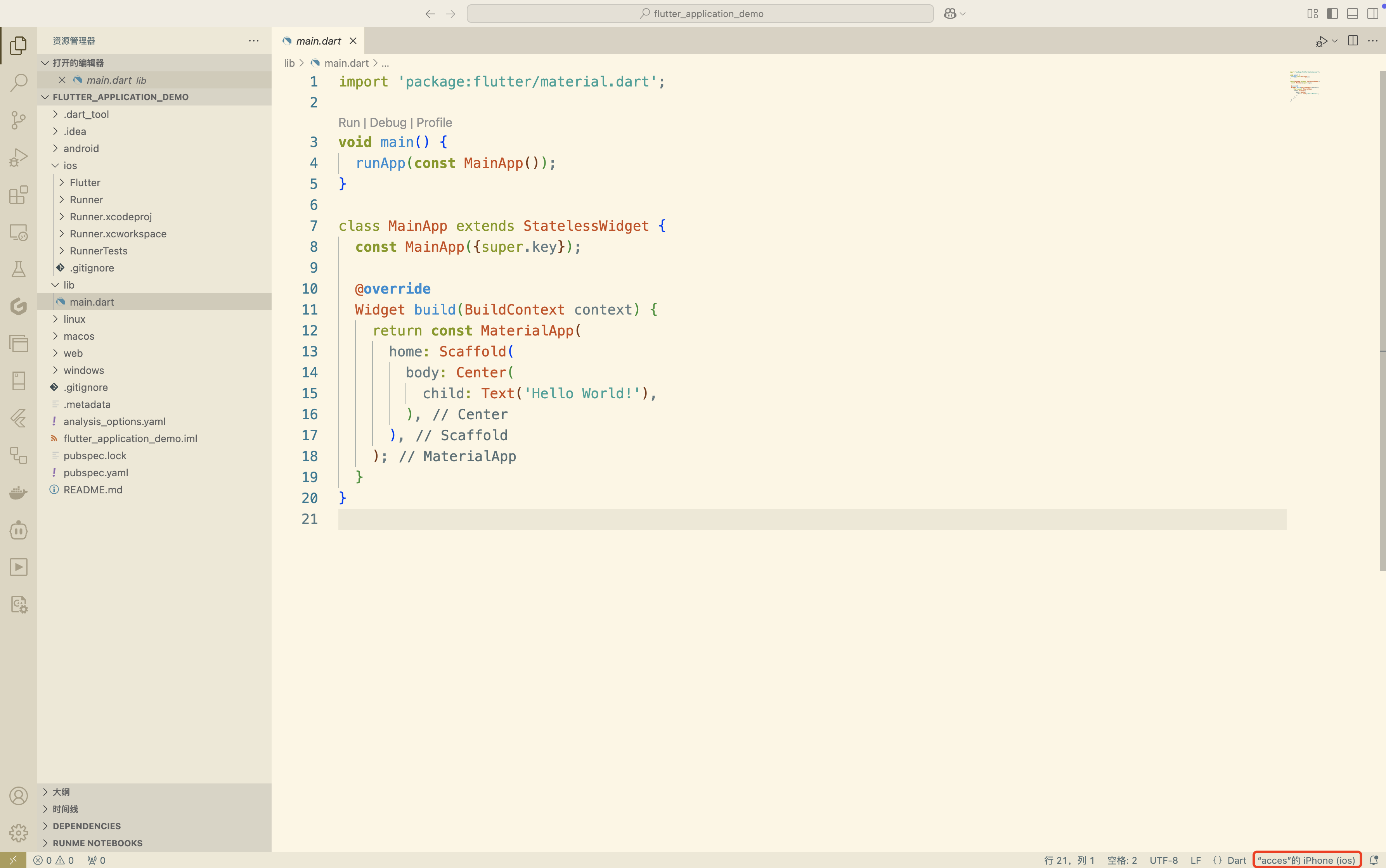Open the Explorer view in activity bar

pyautogui.click(x=18, y=45)
